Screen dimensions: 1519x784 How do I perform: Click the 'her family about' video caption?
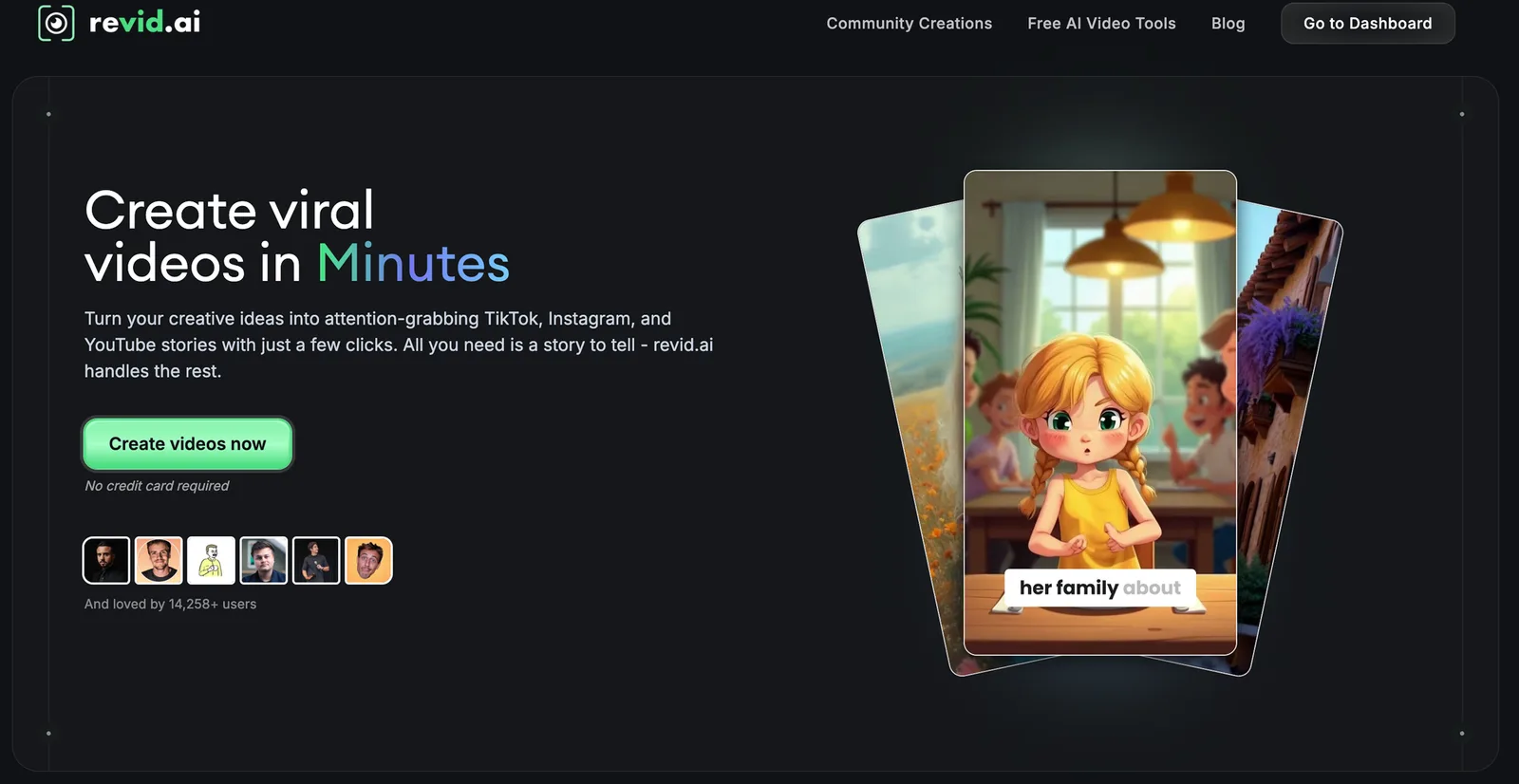[x=1099, y=588]
